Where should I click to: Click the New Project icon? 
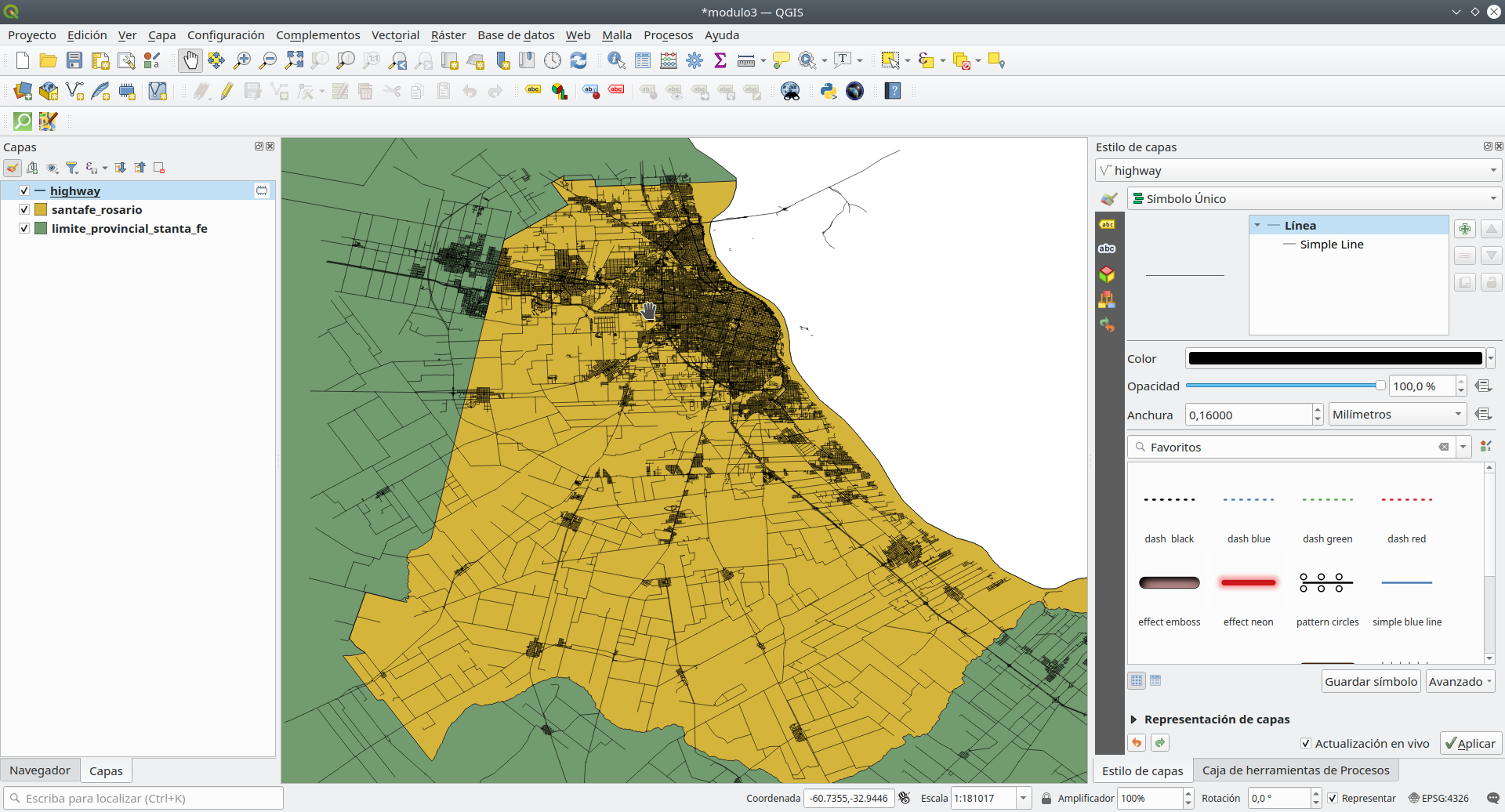(22, 60)
